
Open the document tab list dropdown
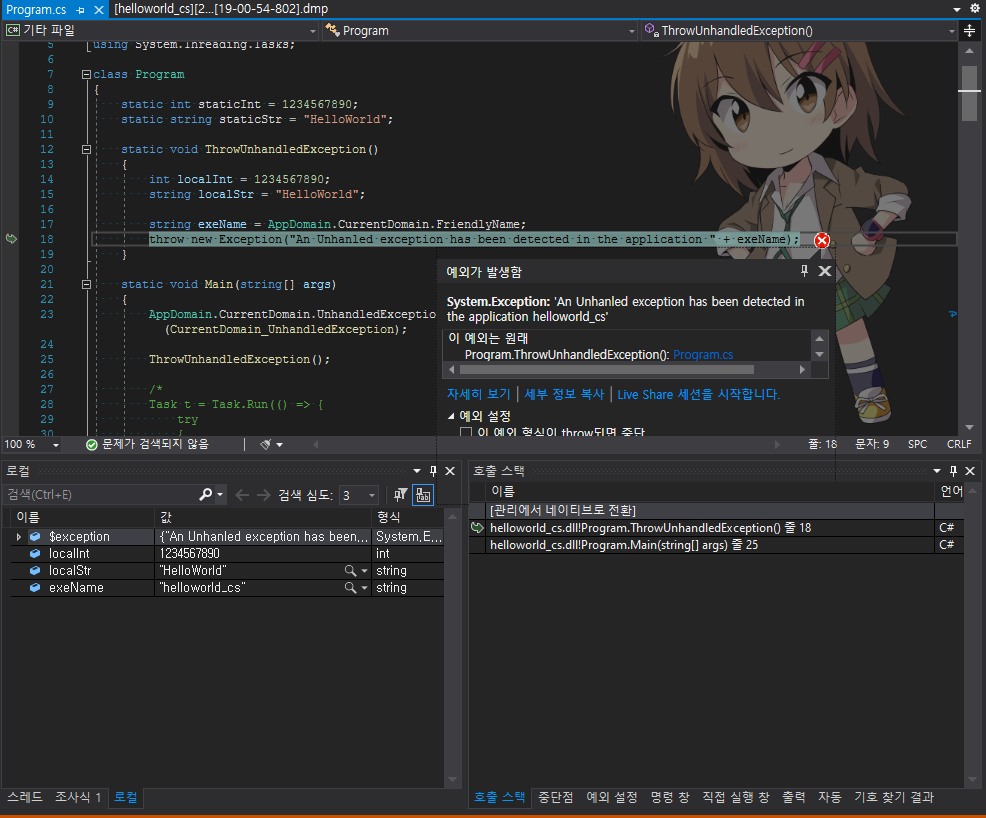pyautogui.click(x=956, y=9)
